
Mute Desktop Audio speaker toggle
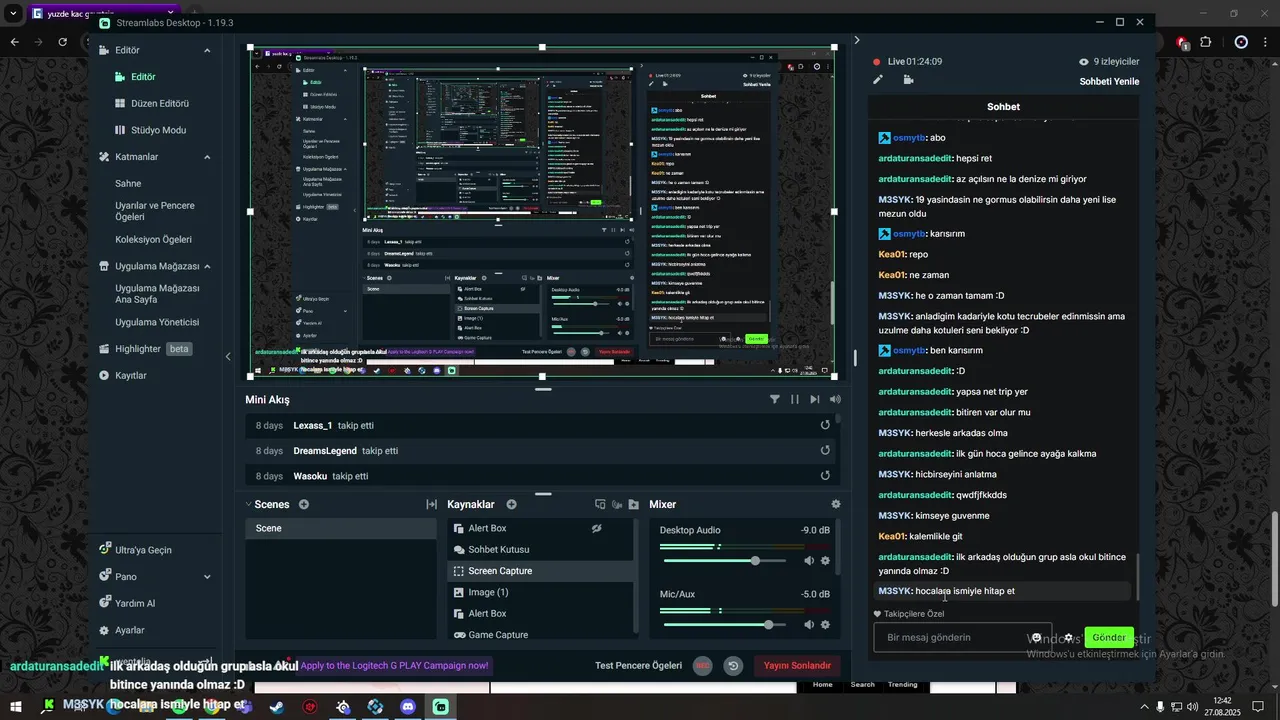[x=809, y=561]
